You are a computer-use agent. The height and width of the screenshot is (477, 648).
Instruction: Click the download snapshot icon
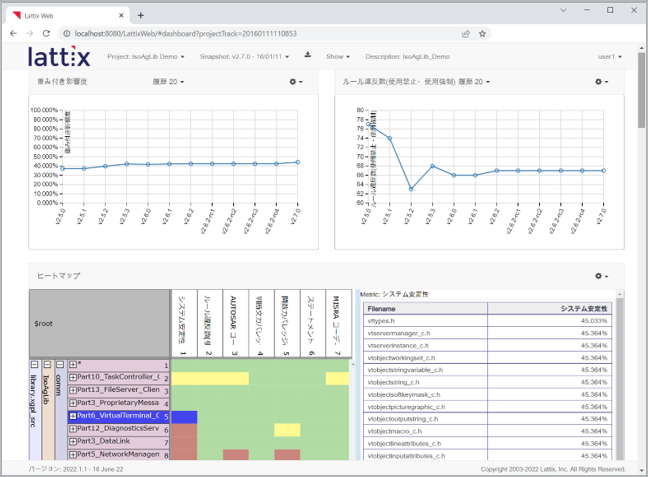[308, 55]
